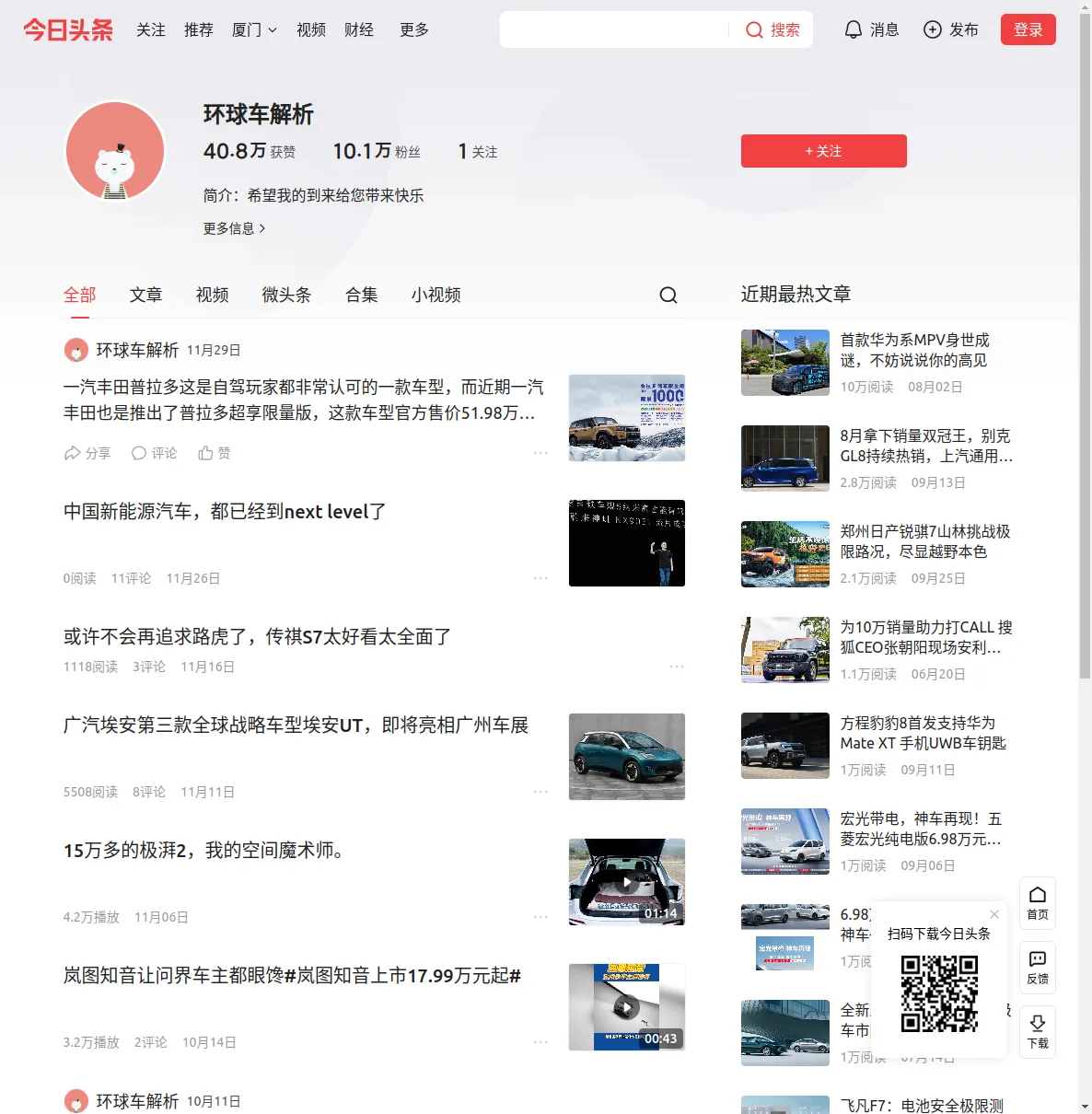Open hot article 郑州日产锐骐7山林挑战
Image resolution: width=1092 pixels, height=1114 pixels.
(926, 541)
